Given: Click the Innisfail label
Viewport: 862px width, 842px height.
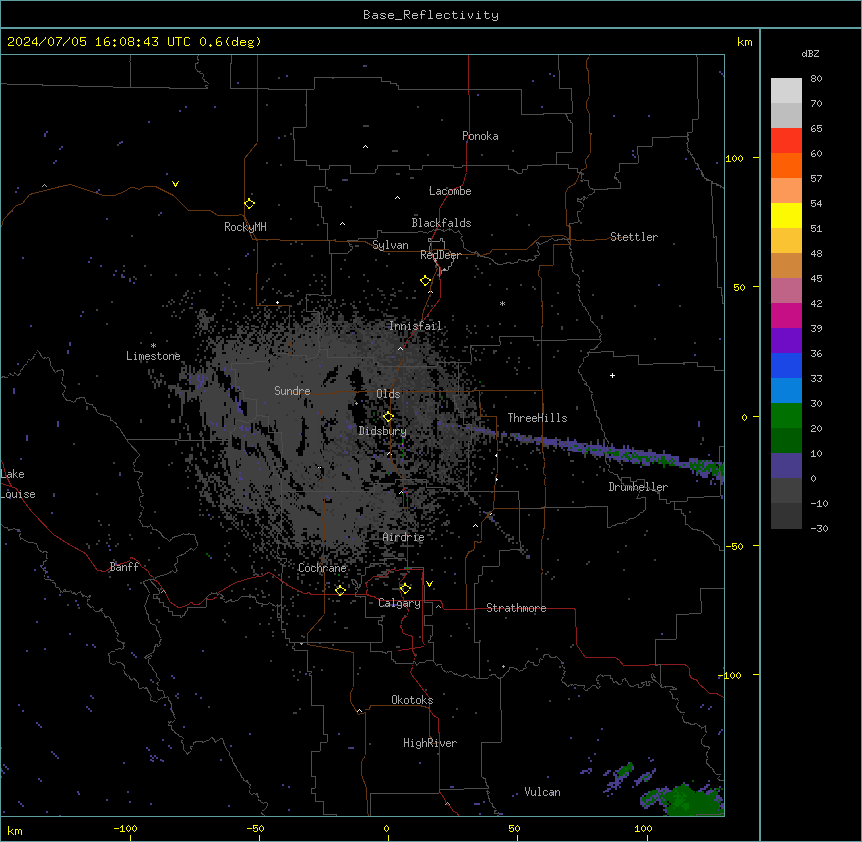Looking at the screenshot, I should 415,326.
